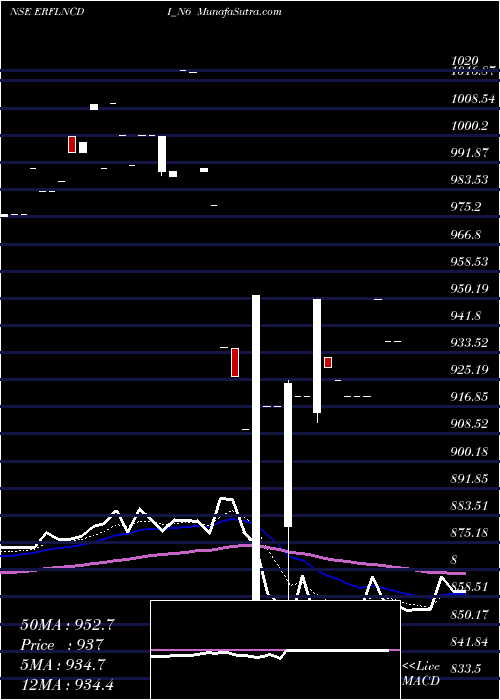500x700 pixels.
Task: Click the MACD inset panel
Action: coord(275,650)
